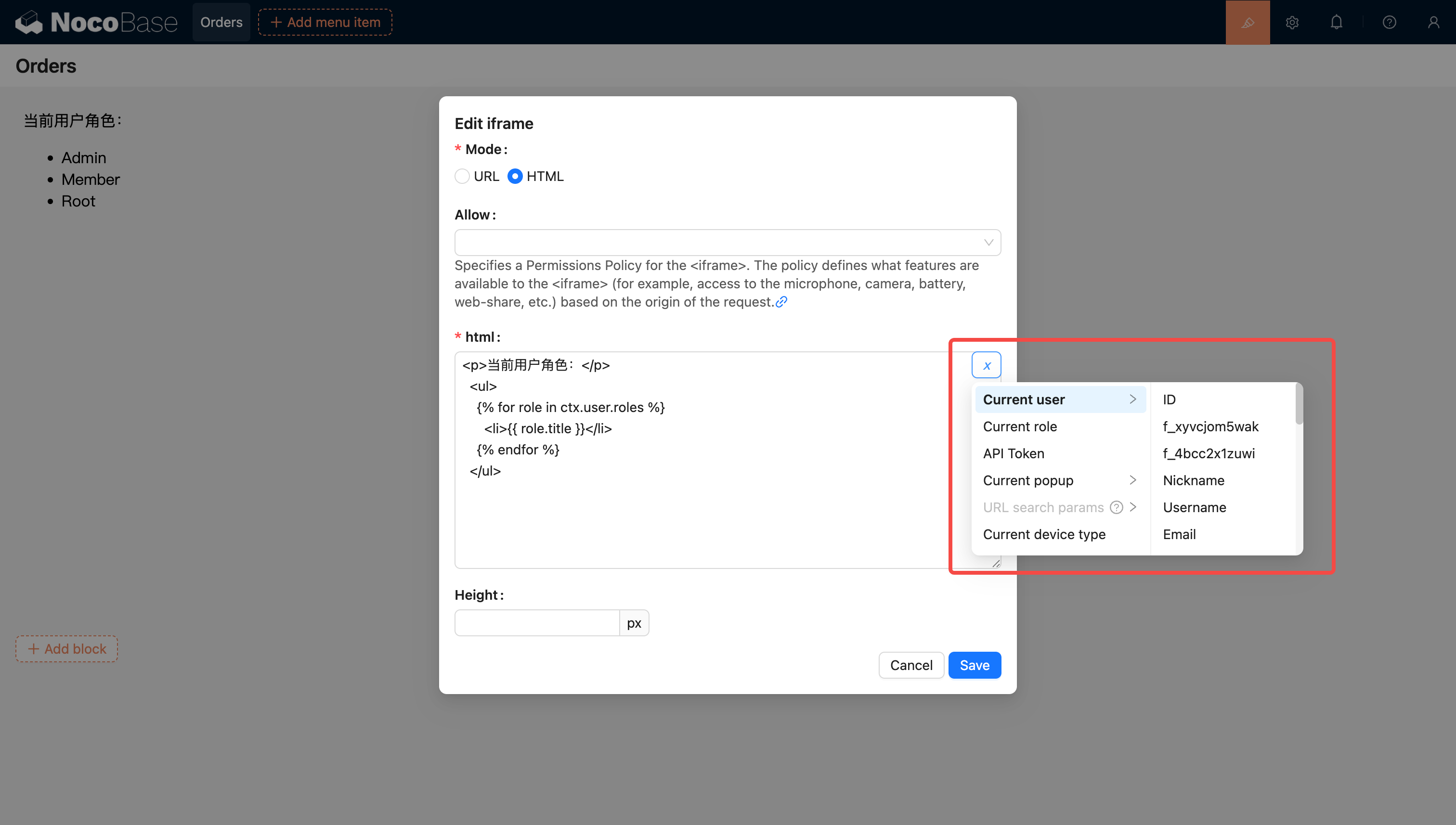Open the help question mark icon

point(1389,22)
